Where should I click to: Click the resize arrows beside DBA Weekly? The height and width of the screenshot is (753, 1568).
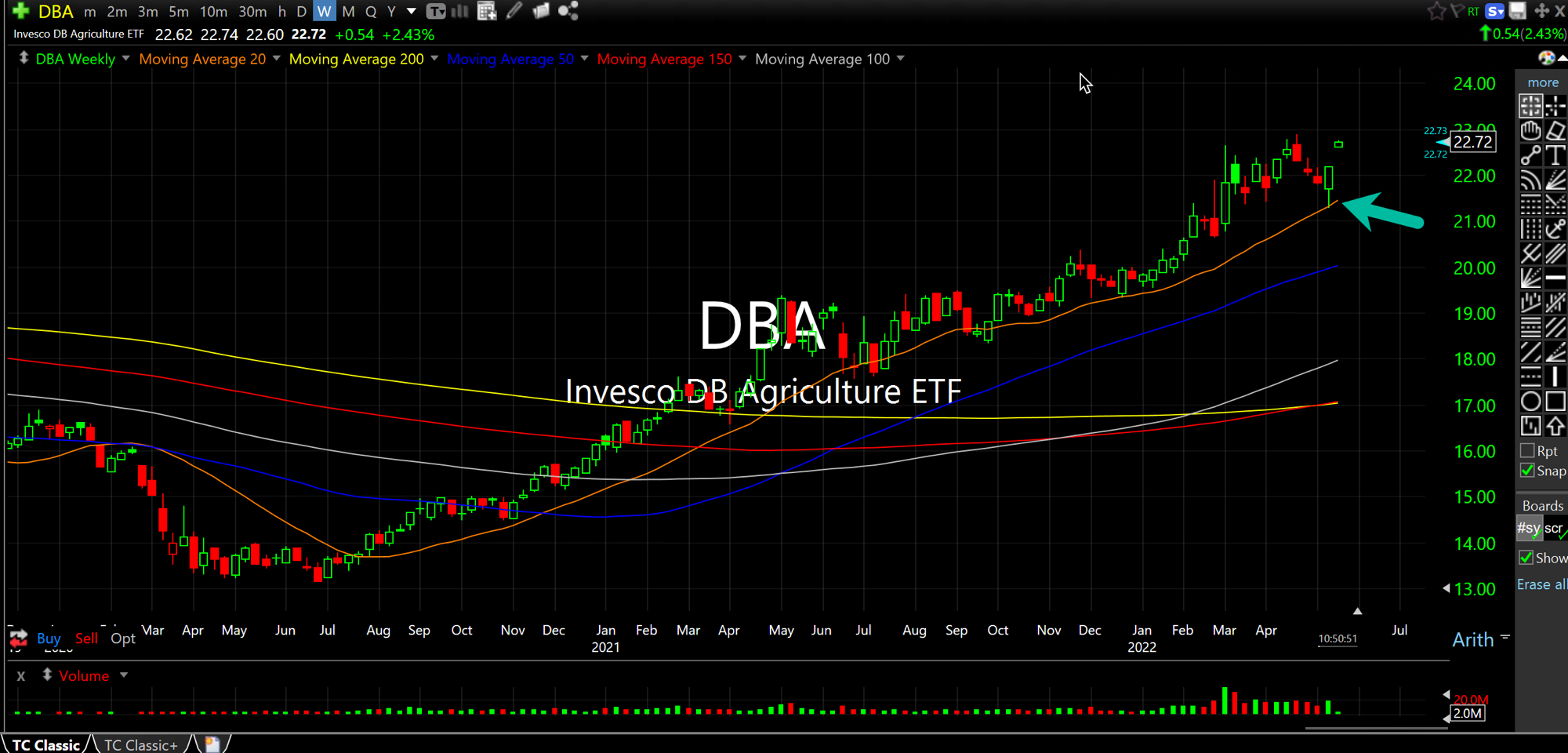(x=24, y=58)
